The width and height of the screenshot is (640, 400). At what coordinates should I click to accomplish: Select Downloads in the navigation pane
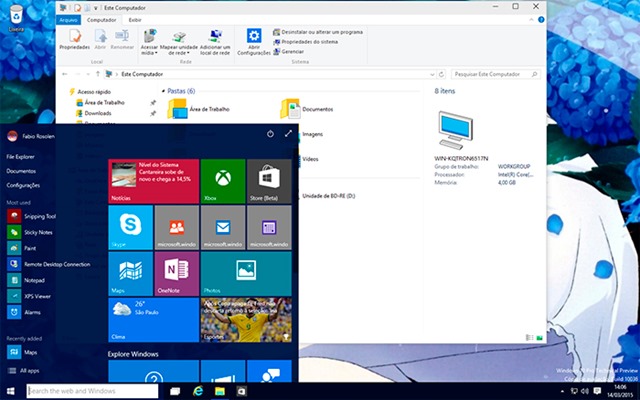[93, 113]
